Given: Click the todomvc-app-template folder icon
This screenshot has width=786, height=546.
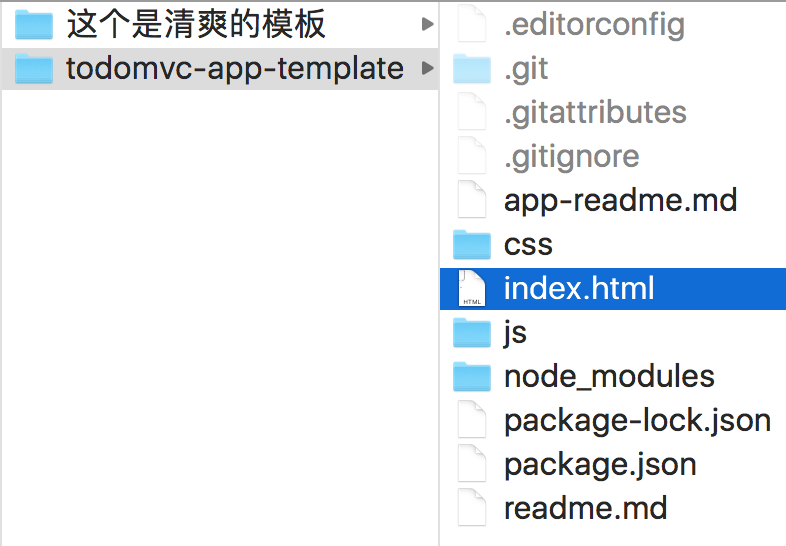Looking at the screenshot, I should pyautogui.click(x=34, y=69).
